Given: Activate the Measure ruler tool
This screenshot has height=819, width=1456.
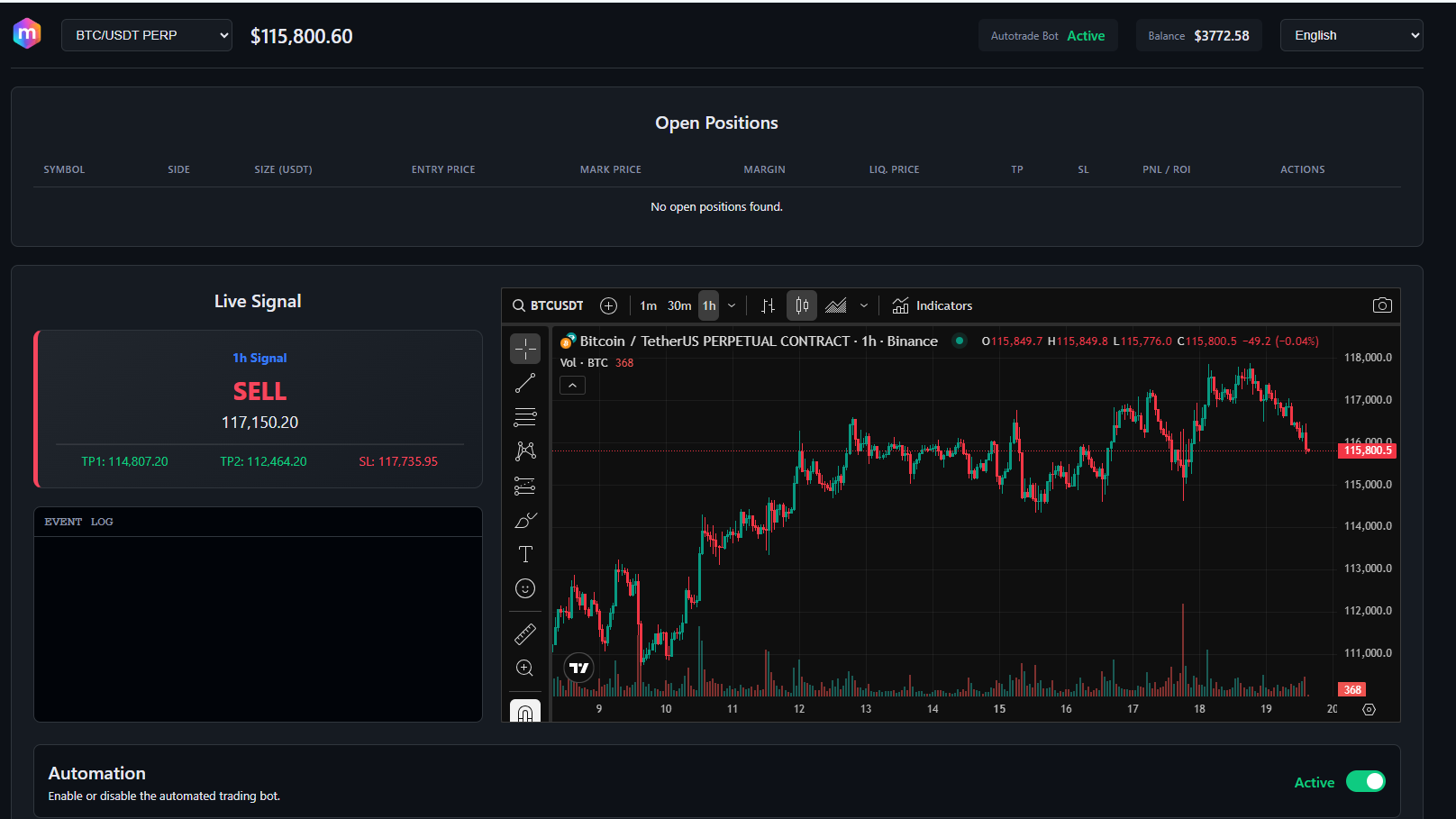Looking at the screenshot, I should 525,633.
